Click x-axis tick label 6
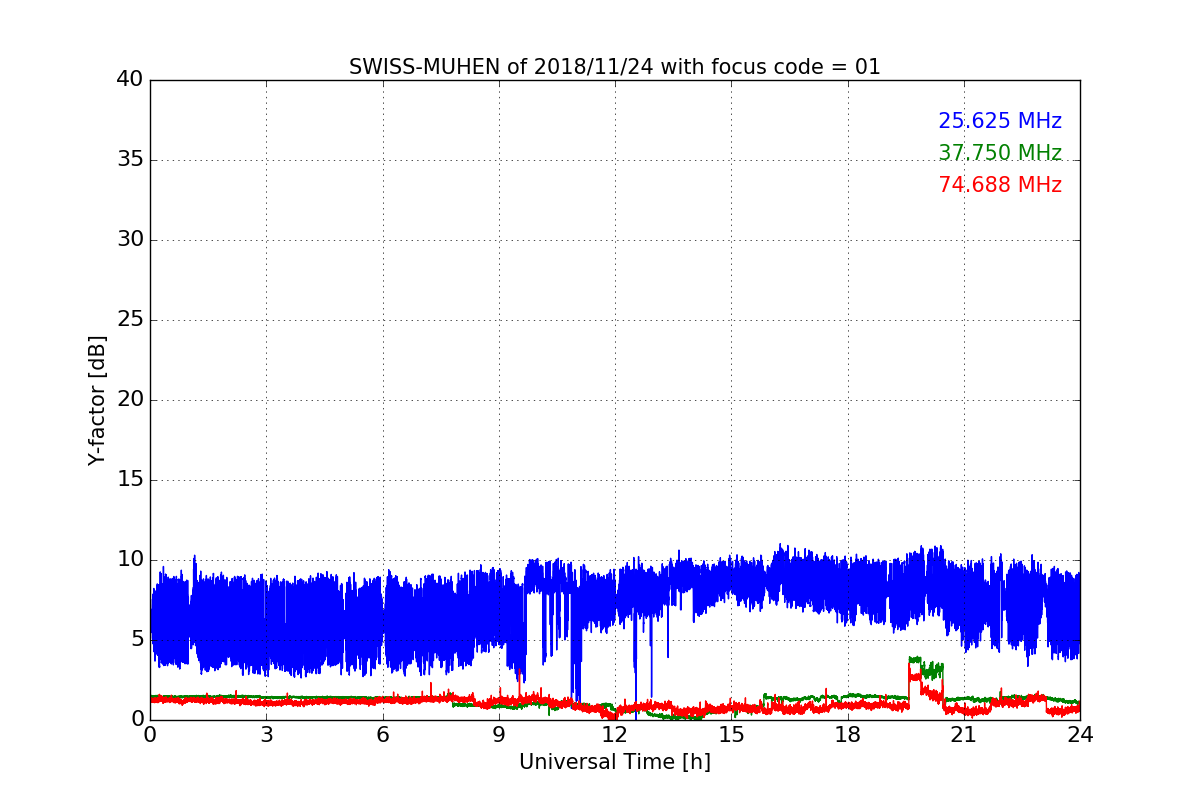This screenshot has width=1200, height=800. click(382, 735)
